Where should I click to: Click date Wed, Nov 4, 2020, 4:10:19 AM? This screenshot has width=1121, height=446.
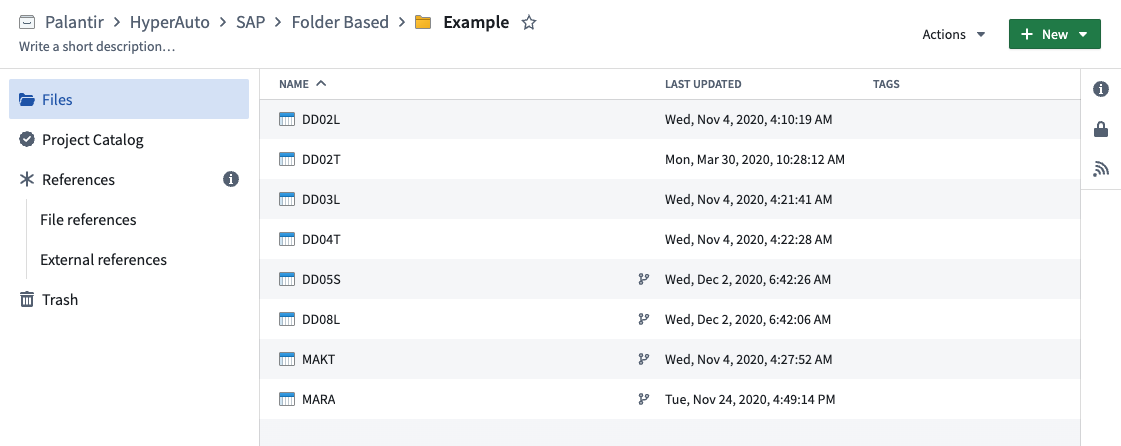click(x=749, y=119)
